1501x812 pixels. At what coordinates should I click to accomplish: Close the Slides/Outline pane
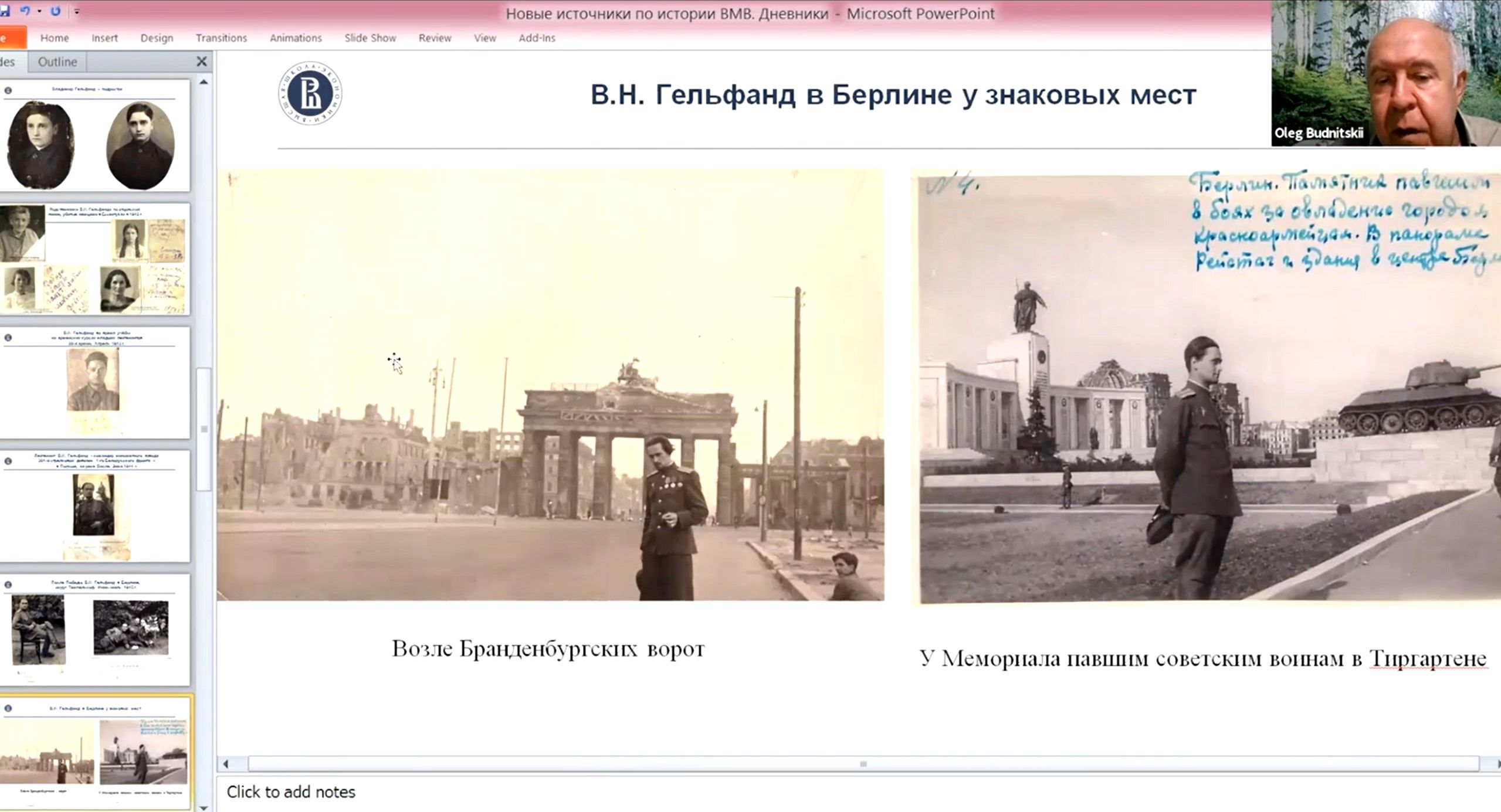click(201, 61)
